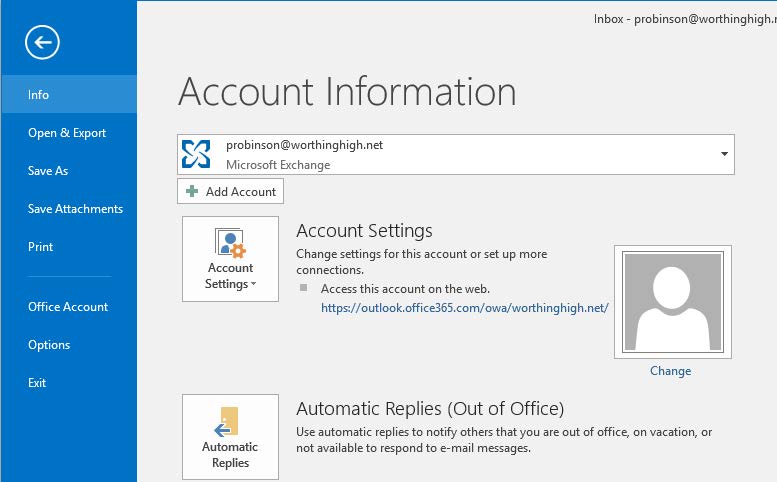Click the Change photo link
The width and height of the screenshot is (777, 482).
(x=670, y=371)
